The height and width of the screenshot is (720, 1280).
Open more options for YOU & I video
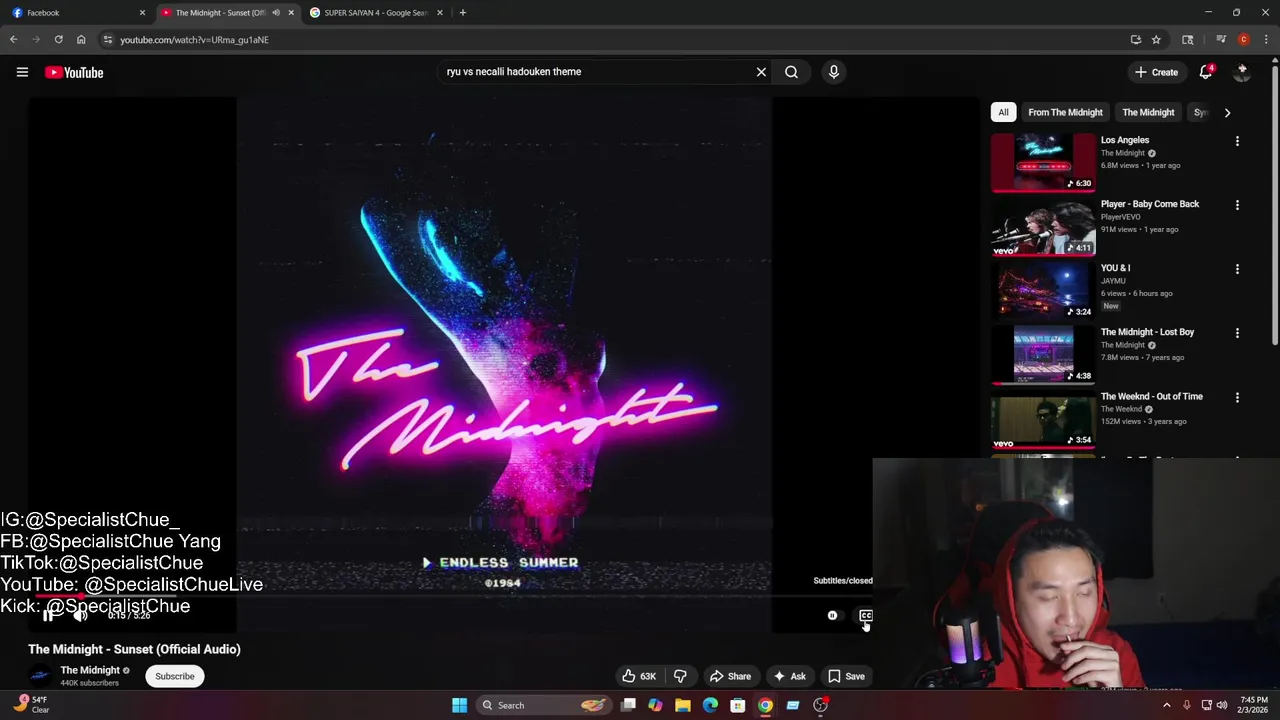(x=1237, y=269)
